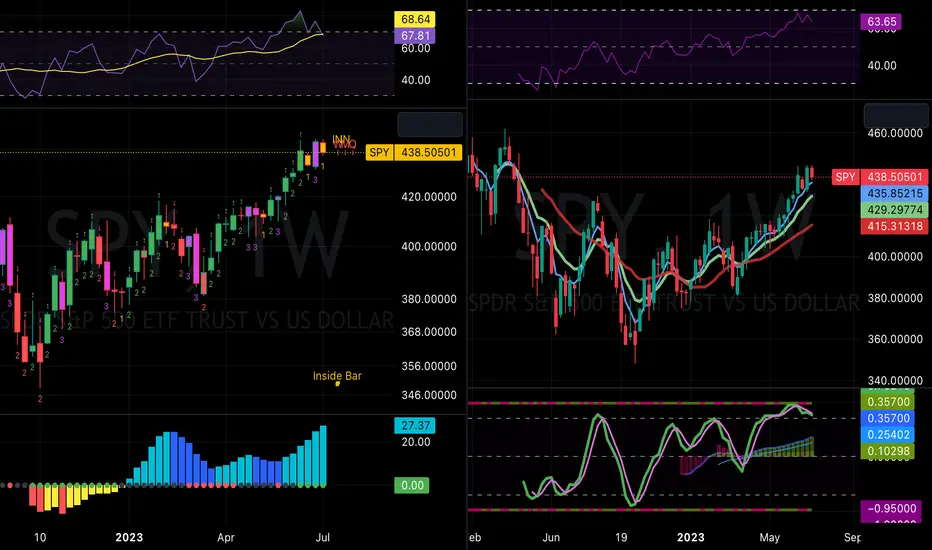This screenshot has width=932, height=550.
Task: Click the blue 0.35700 oscillator label
Action: click(x=888, y=418)
